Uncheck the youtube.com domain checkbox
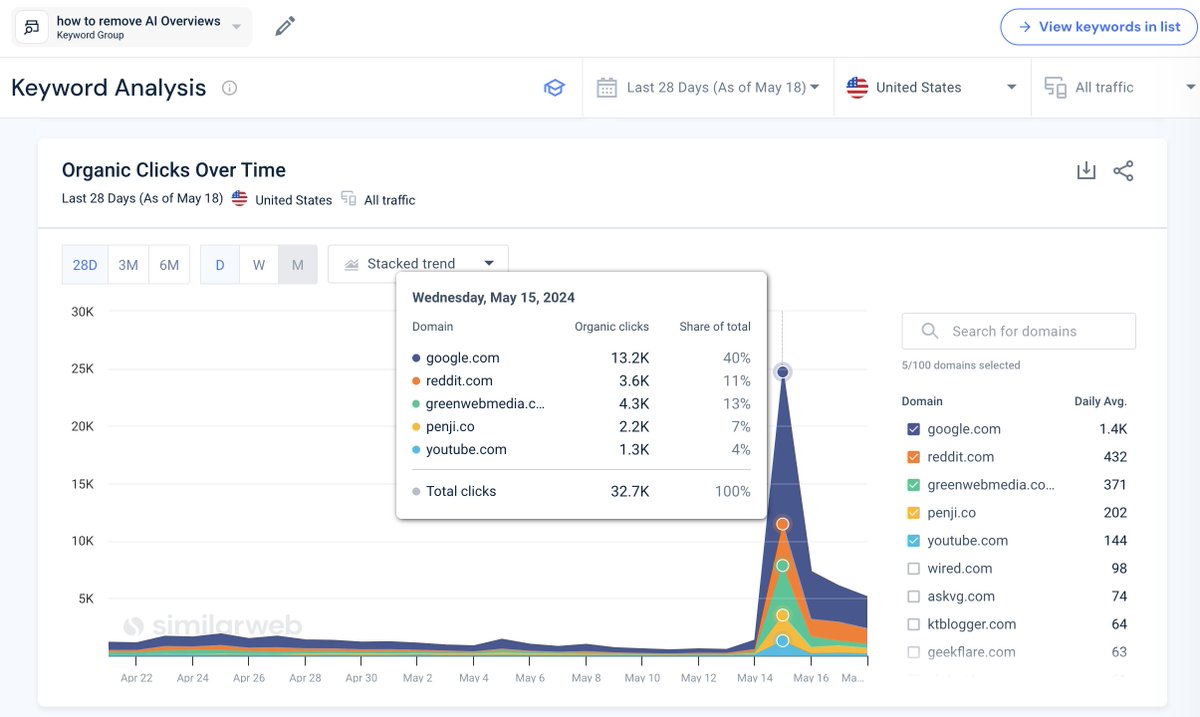 pos(913,541)
